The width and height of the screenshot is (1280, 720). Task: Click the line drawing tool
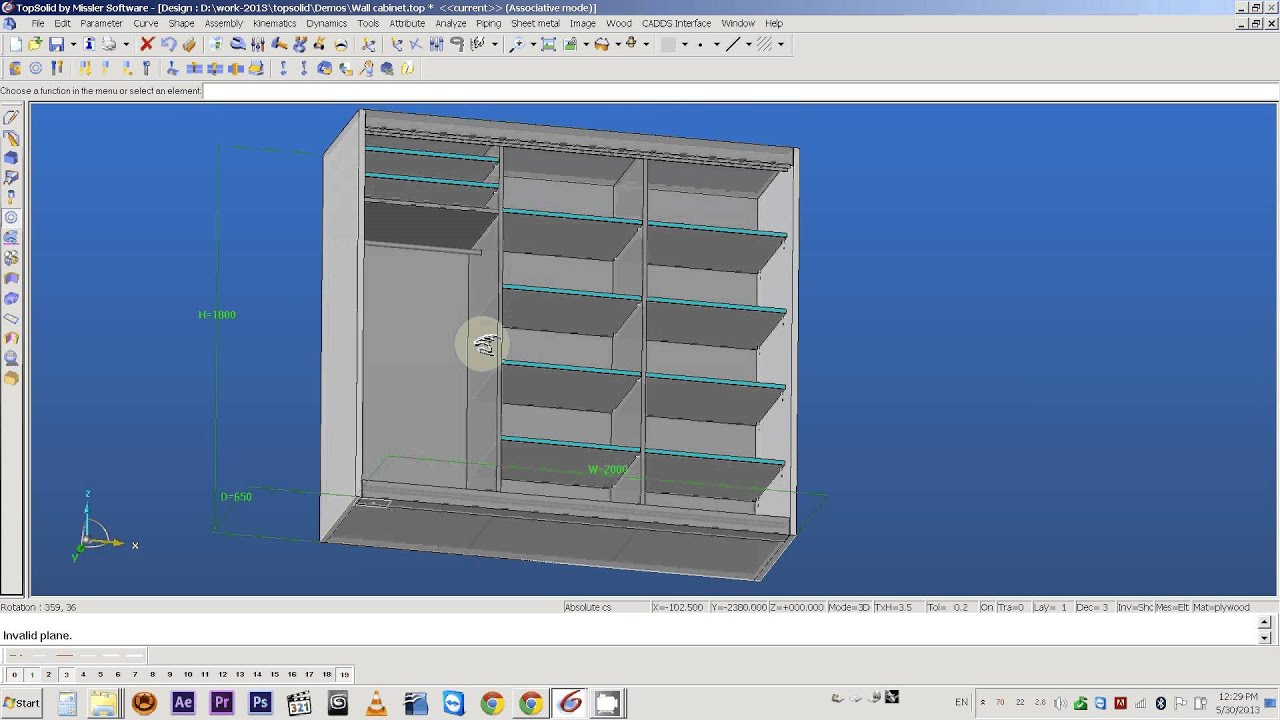pos(733,44)
